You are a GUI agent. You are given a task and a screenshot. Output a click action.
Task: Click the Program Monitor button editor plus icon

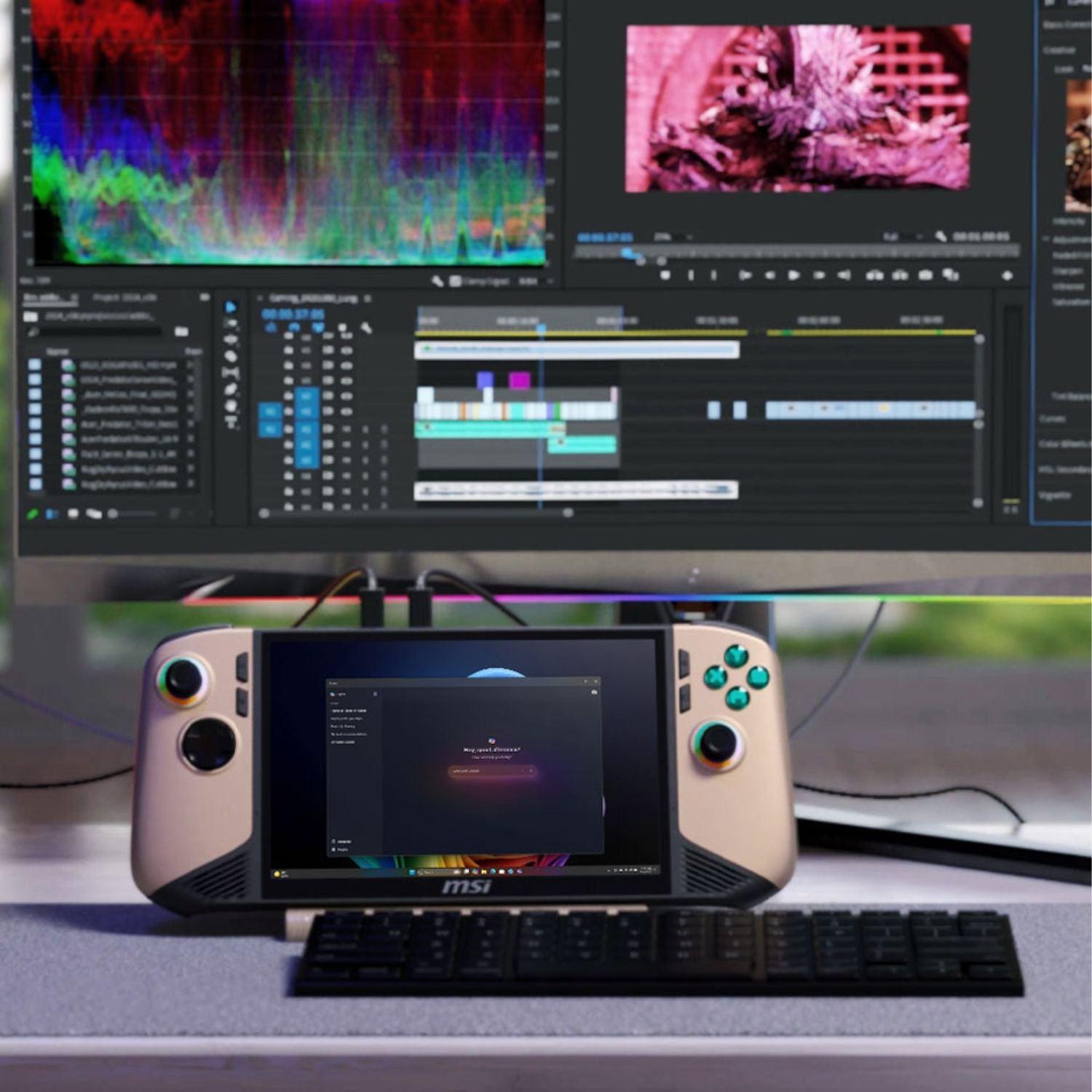pyautogui.click(x=1007, y=276)
